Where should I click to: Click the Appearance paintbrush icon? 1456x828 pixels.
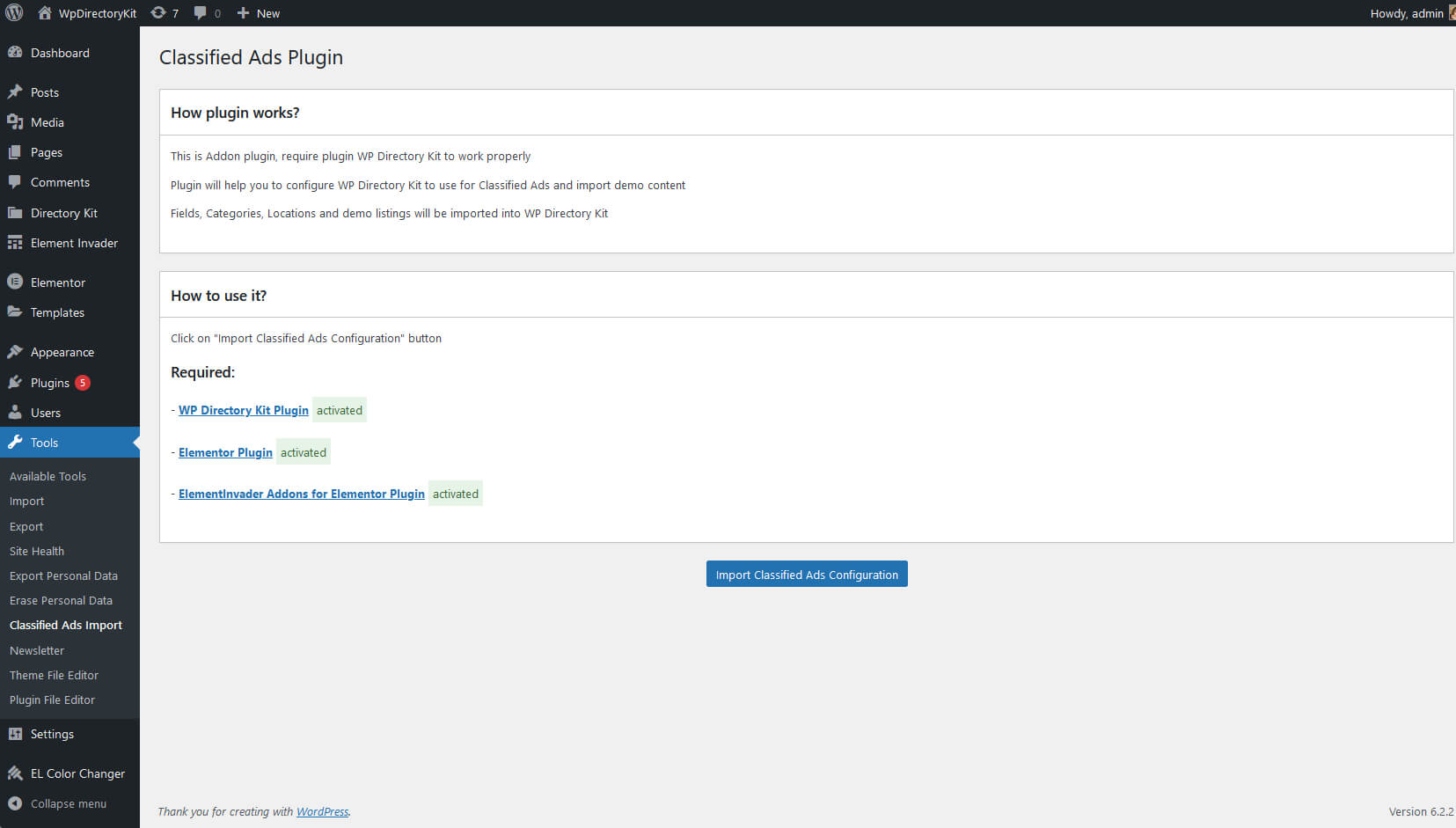point(15,352)
